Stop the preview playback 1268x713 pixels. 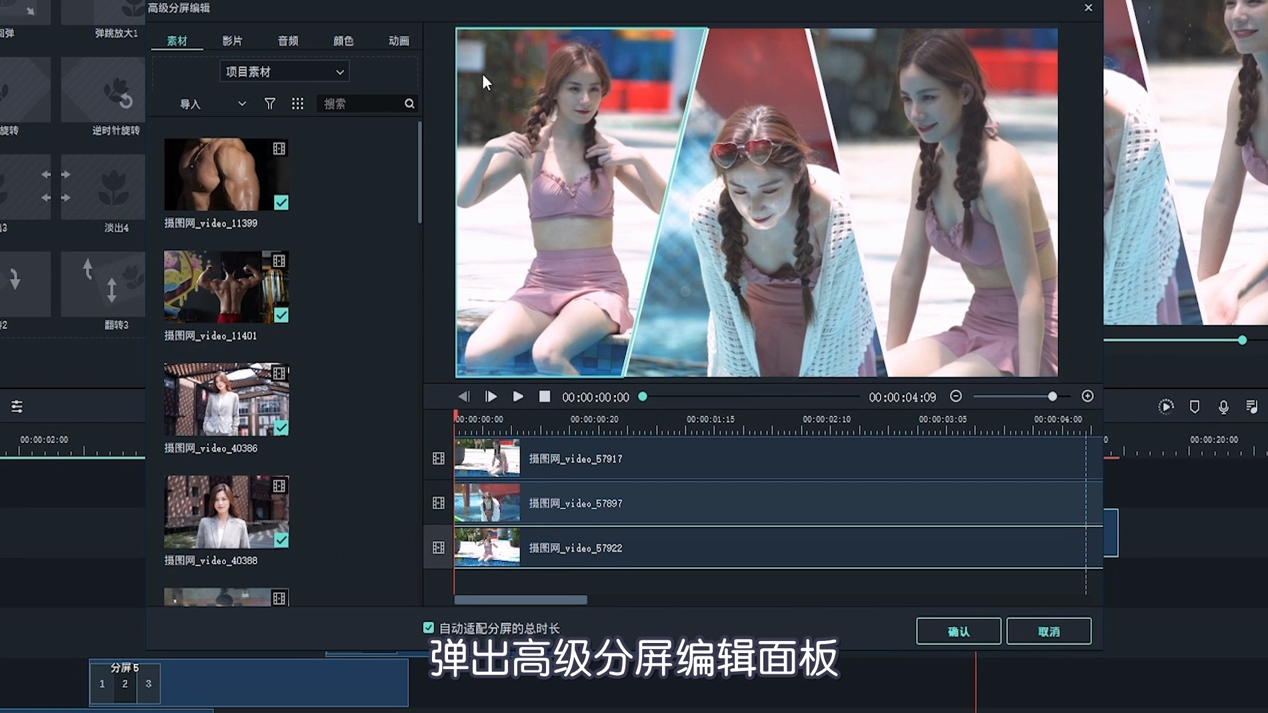pyautogui.click(x=544, y=397)
